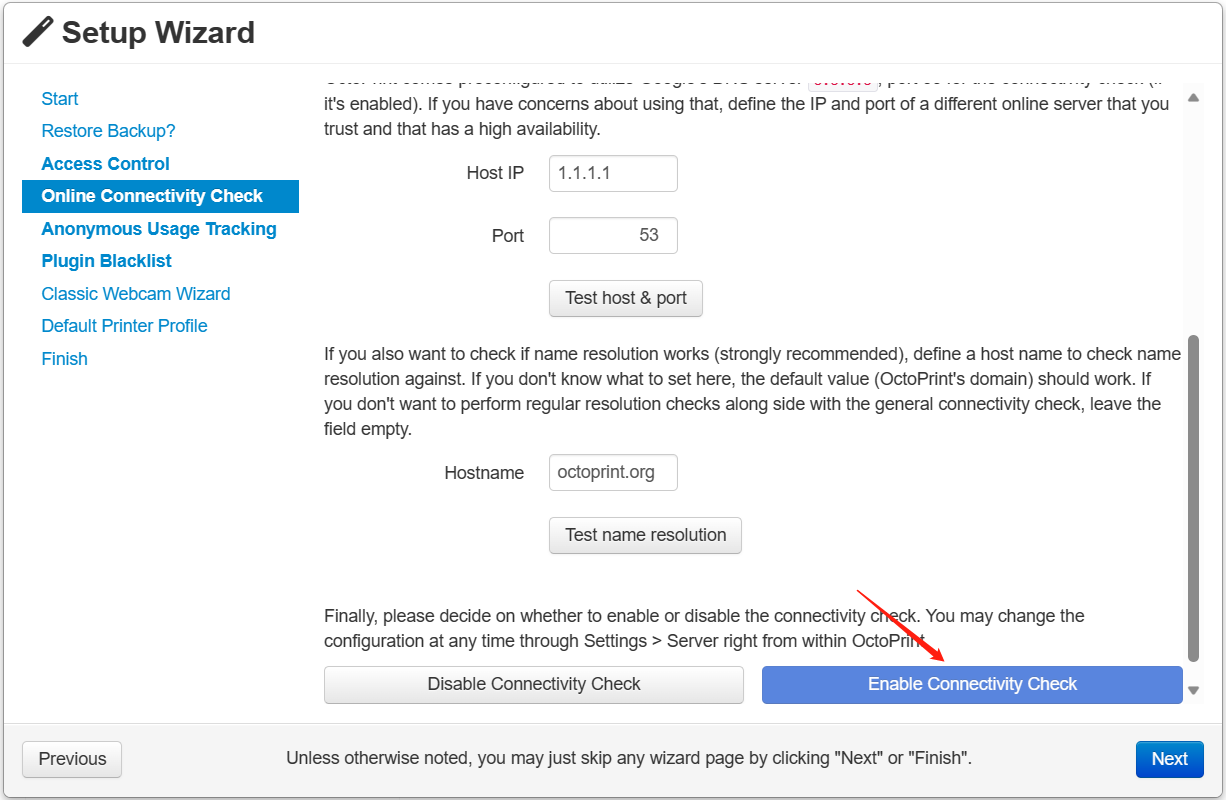1226x800 pixels.
Task: Click the Next button
Action: [x=1169, y=759]
